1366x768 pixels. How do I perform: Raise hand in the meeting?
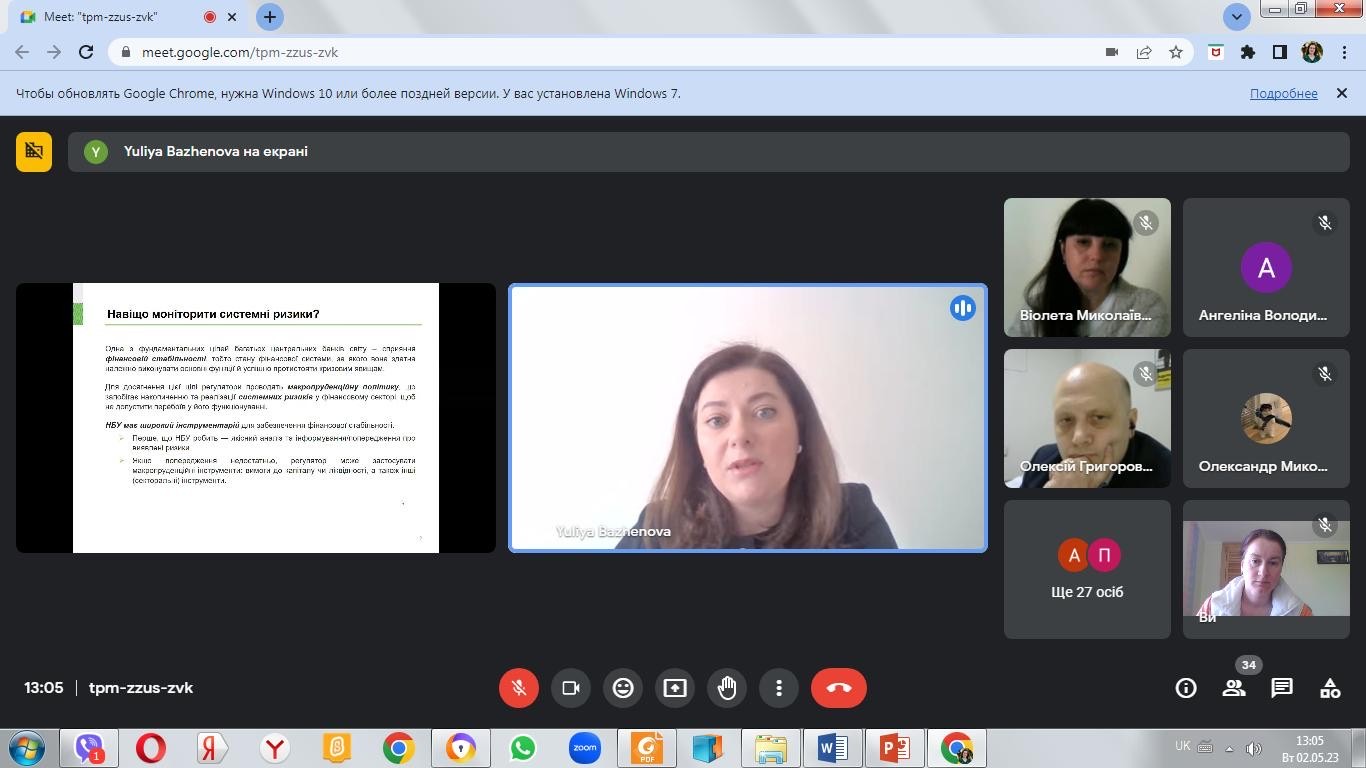pos(727,688)
